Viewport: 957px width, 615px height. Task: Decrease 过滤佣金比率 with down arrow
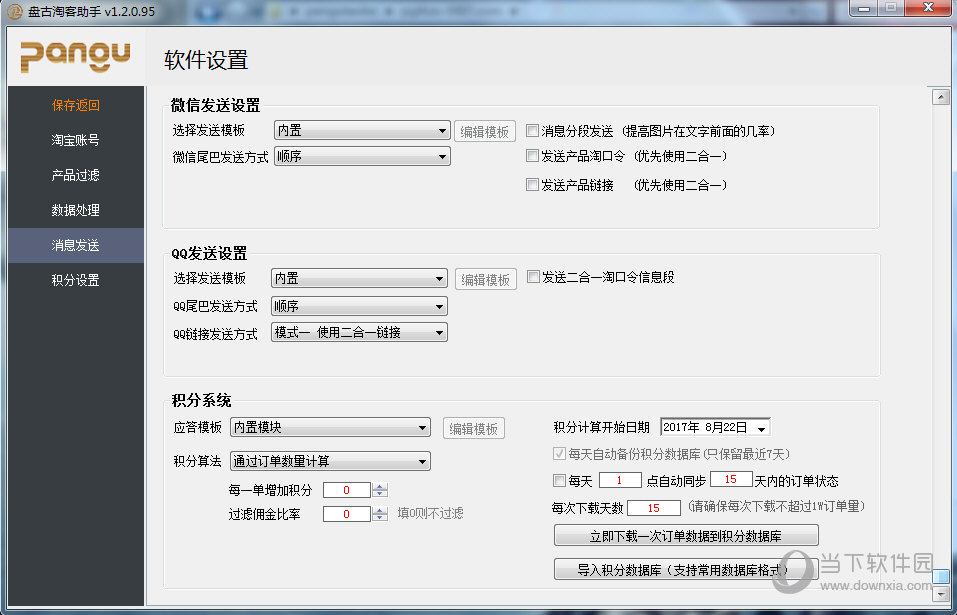point(380,517)
